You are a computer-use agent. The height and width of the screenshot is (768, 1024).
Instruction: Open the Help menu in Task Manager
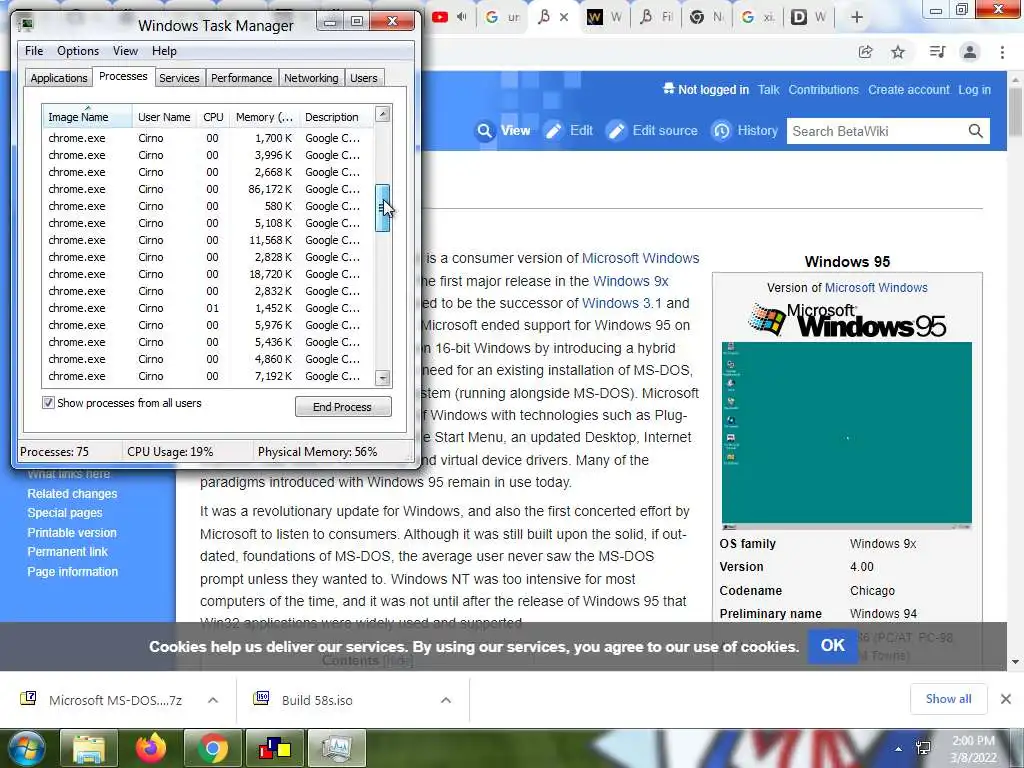[x=164, y=51]
